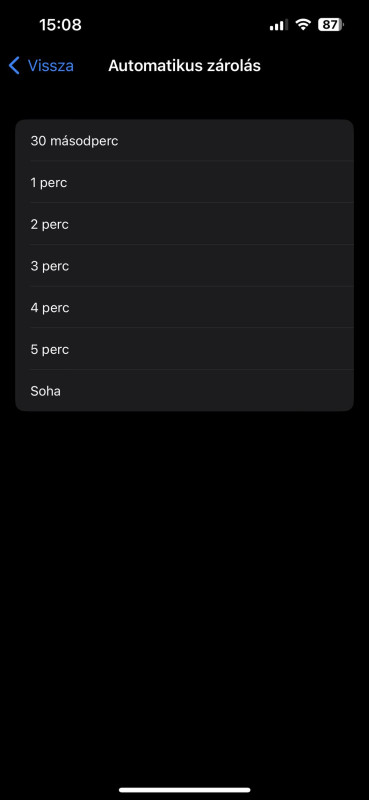Tap the 15:08 clock in status bar
The height and width of the screenshot is (800, 369).
tap(60, 25)
